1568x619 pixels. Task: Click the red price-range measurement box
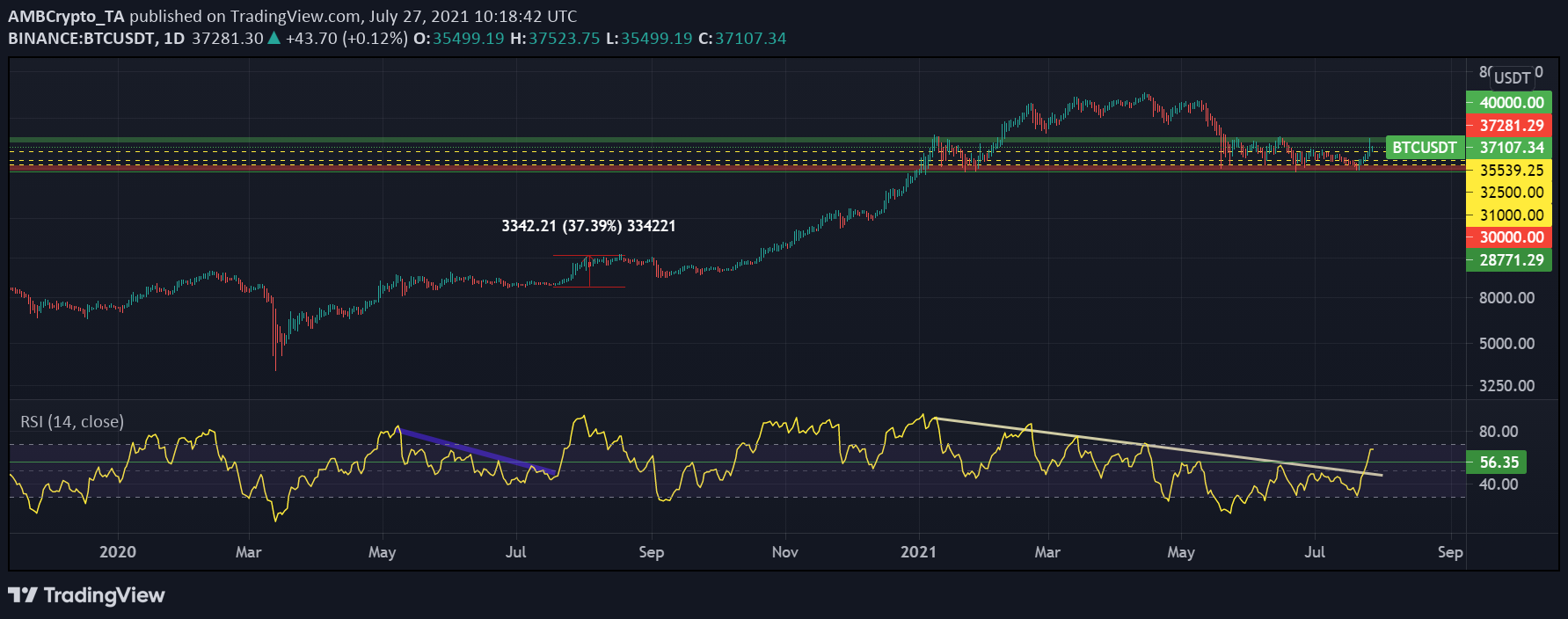pyautogui.click(x=589, y=272)
